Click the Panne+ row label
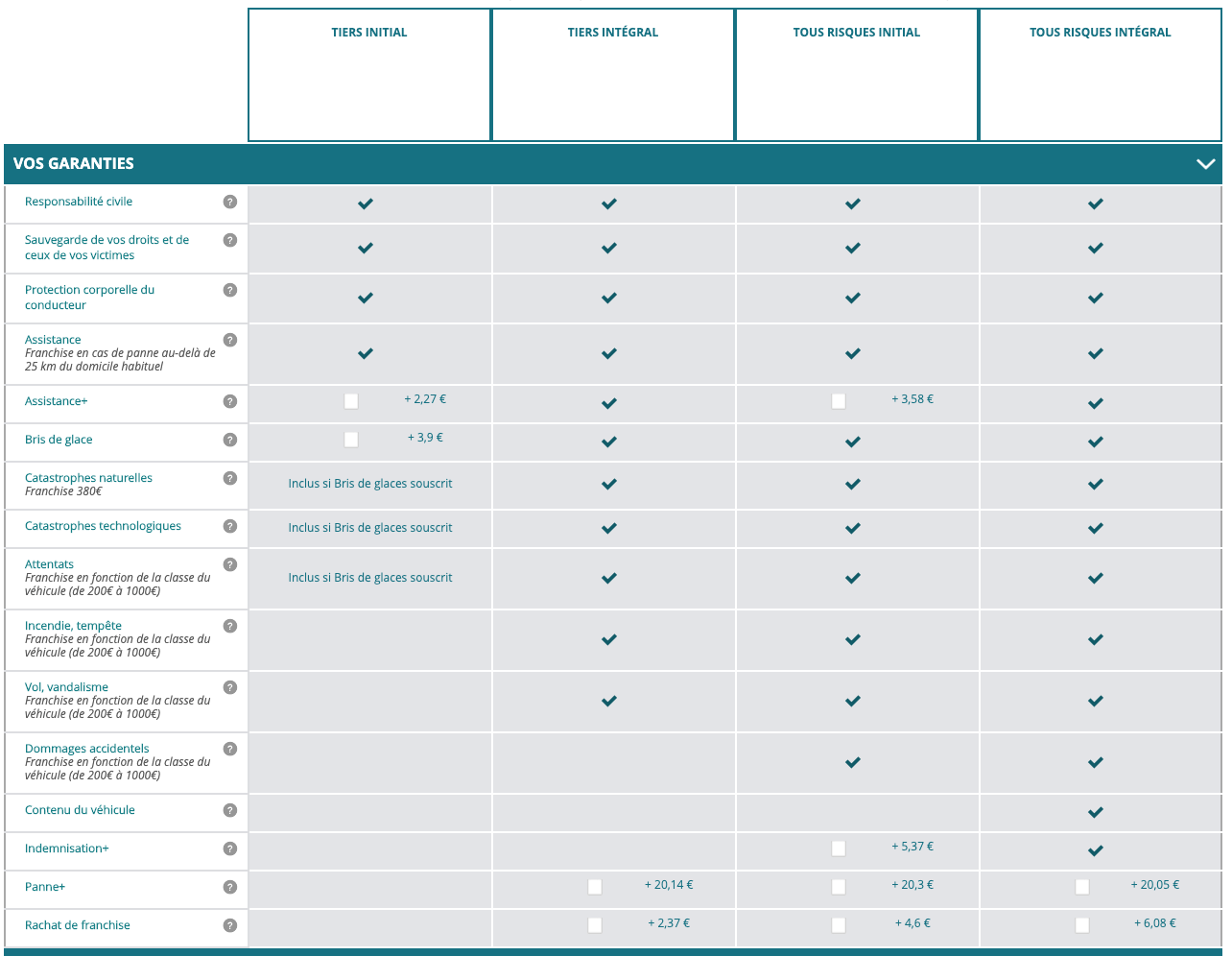Image resolution: width=1232 pixels, height=956 pixels. coord(45,887)
